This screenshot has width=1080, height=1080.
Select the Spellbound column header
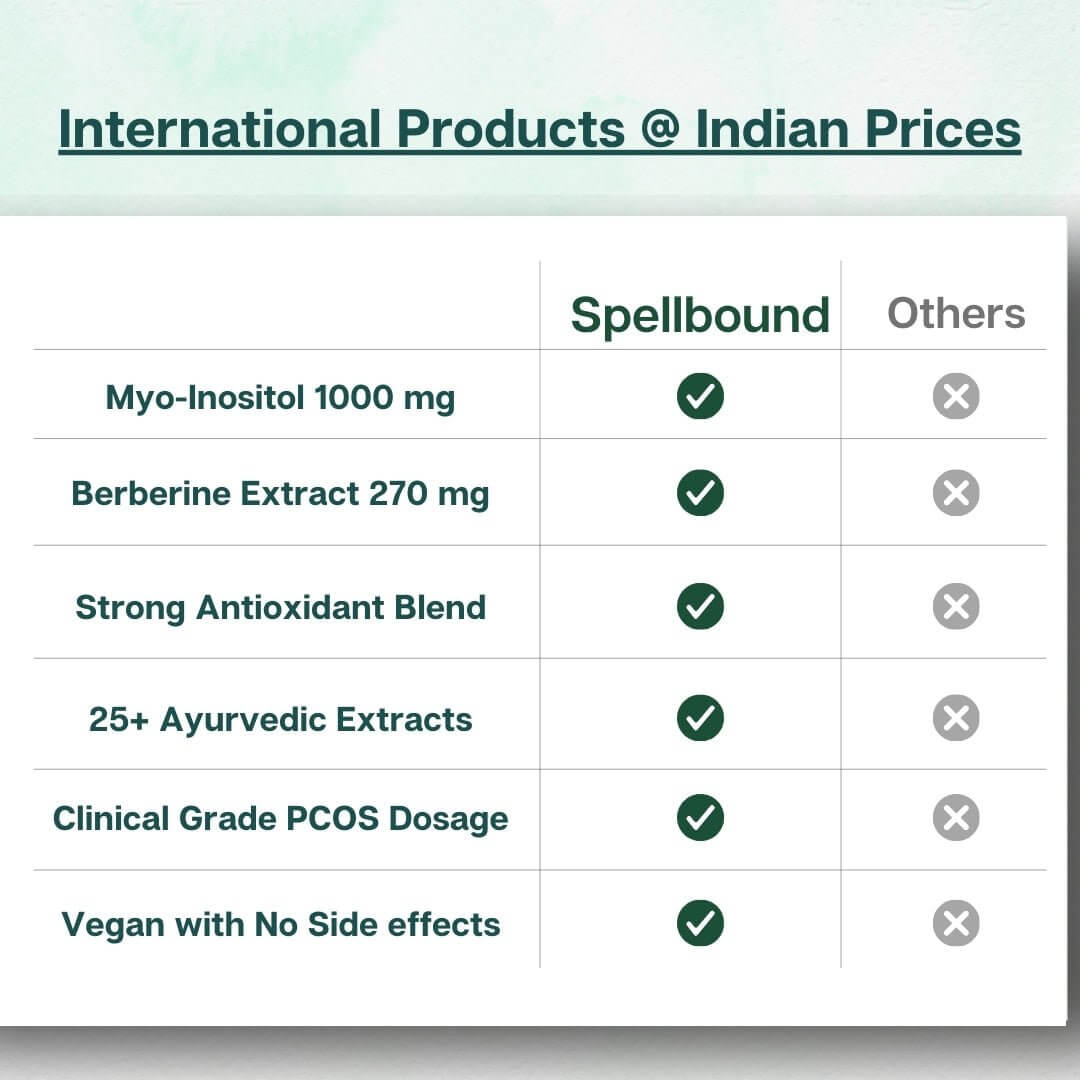coord(700,315)
